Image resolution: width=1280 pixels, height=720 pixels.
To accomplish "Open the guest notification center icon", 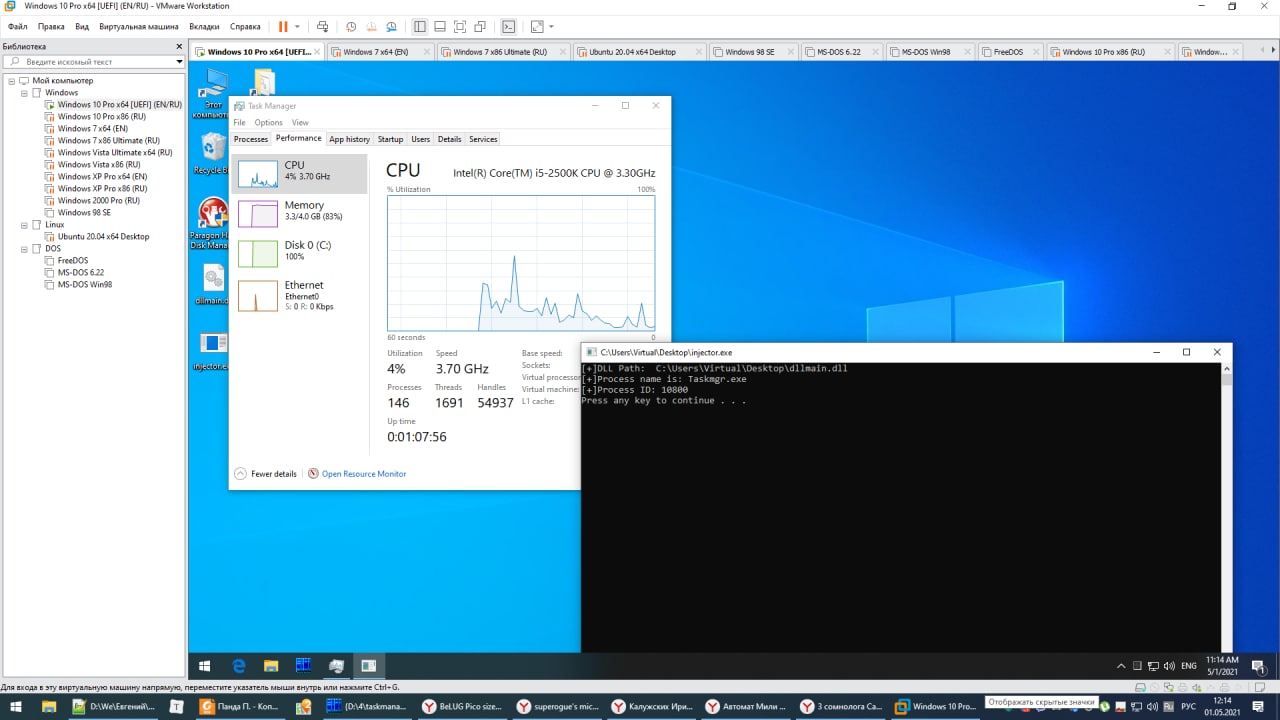I will tap(1259, 665).
